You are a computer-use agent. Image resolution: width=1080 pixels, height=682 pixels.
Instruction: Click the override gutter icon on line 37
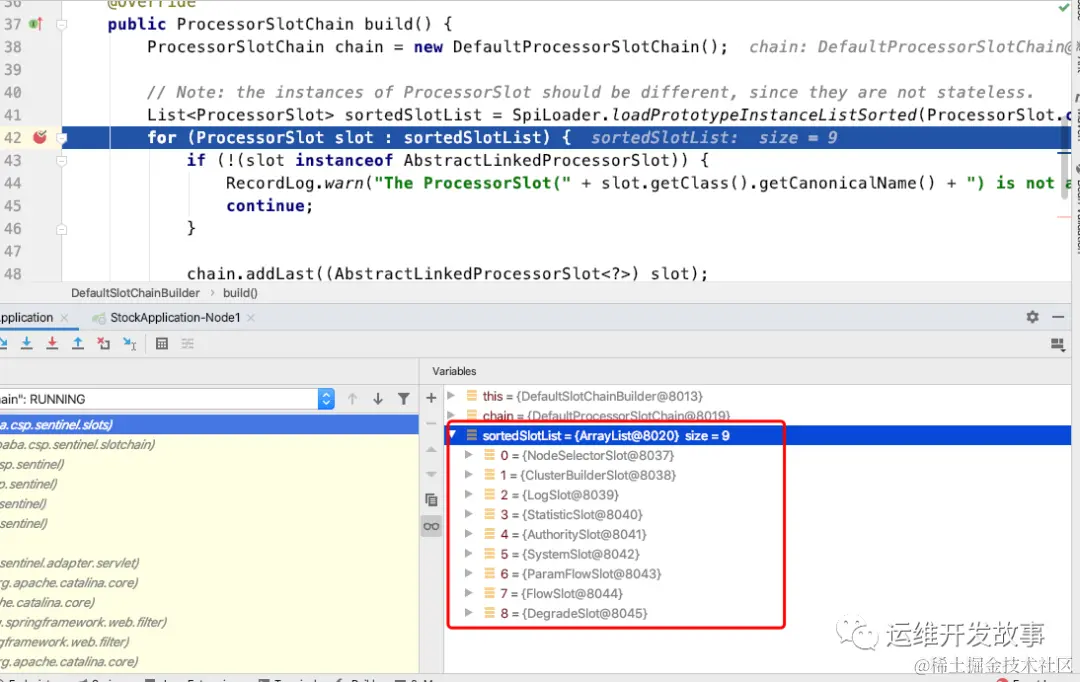36,24
